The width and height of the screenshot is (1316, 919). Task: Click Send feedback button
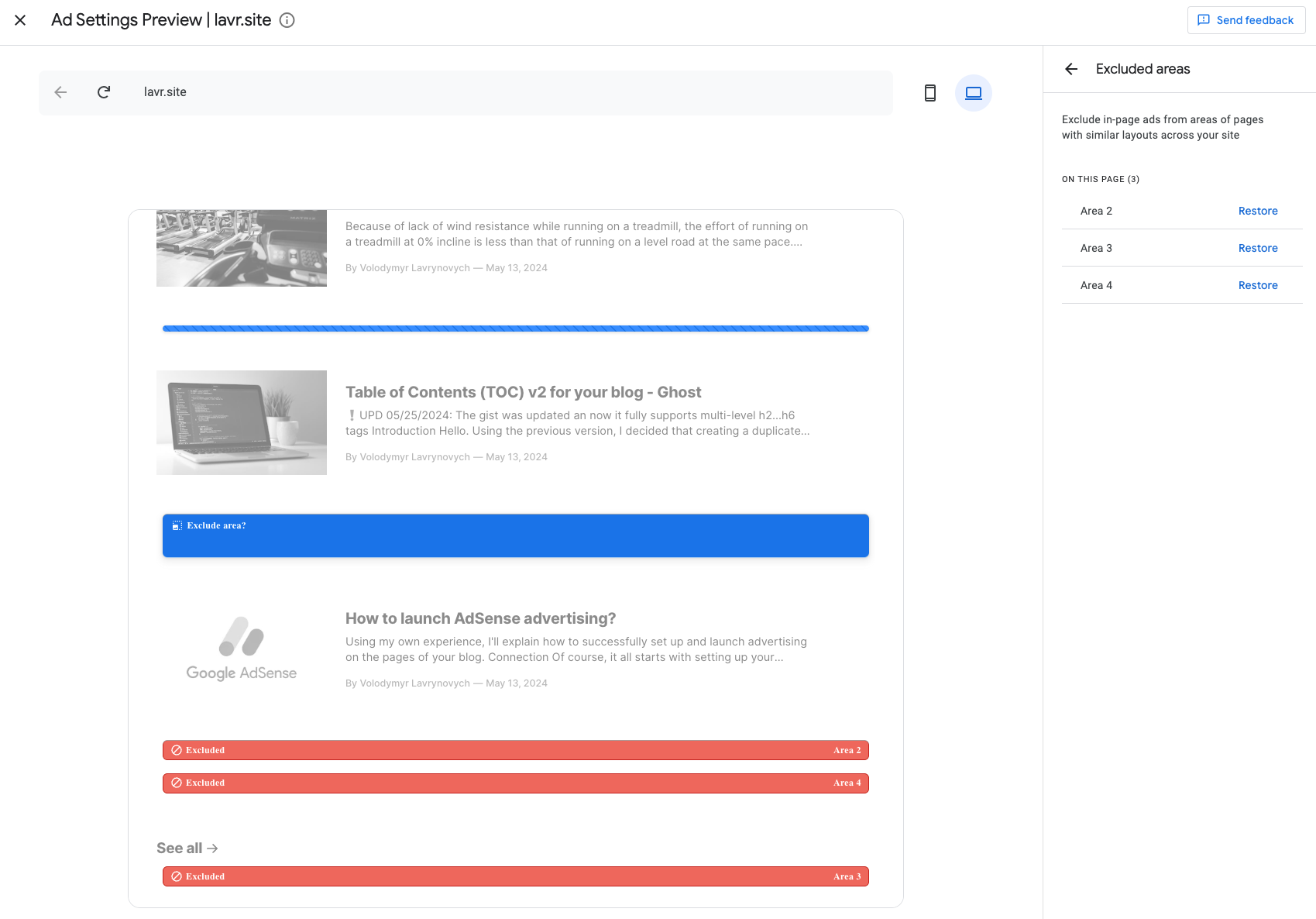(1246, 20)
